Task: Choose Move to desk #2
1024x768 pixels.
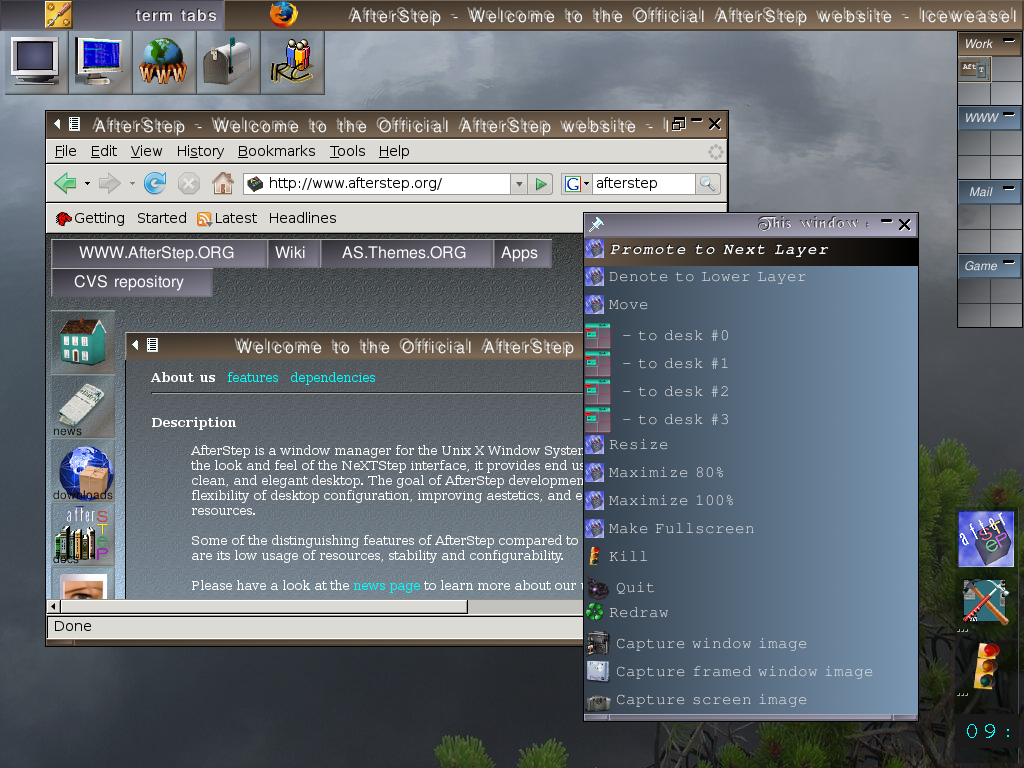Action: 751,392
